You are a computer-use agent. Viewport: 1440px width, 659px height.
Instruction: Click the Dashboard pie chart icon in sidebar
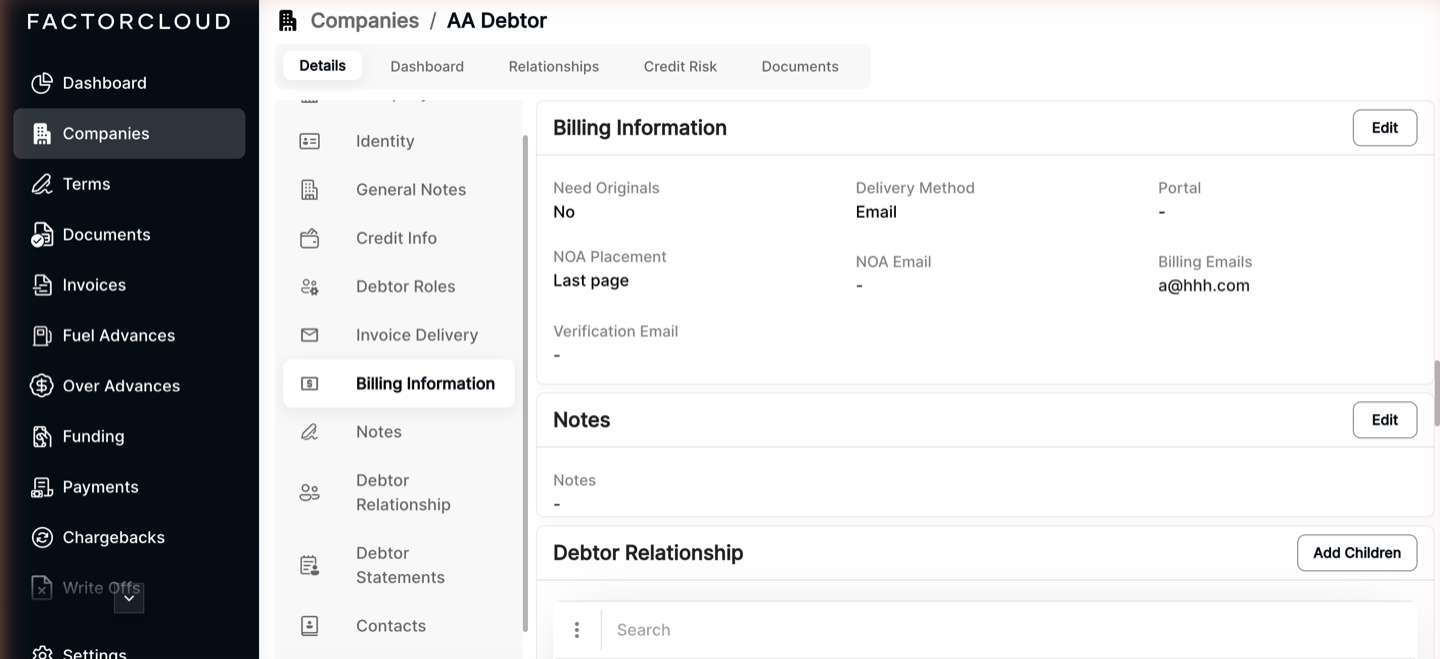click(42, 83)
